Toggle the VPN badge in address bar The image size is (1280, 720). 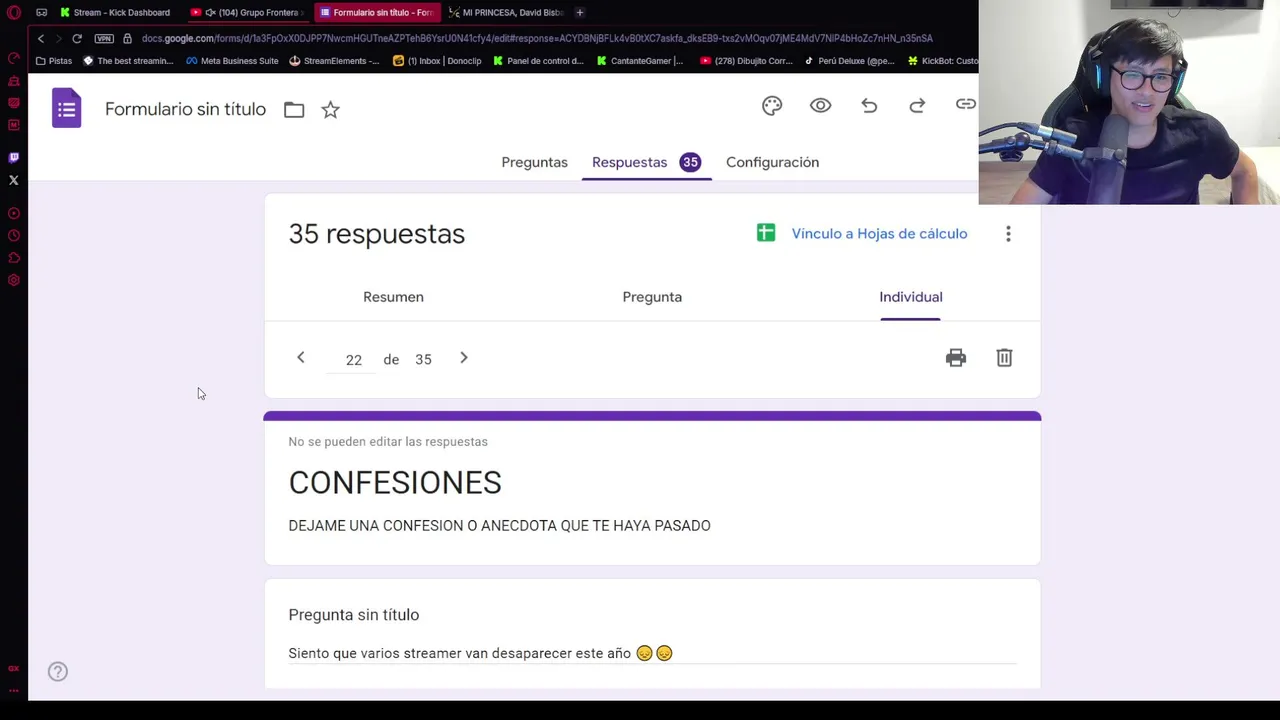[104, 38]
